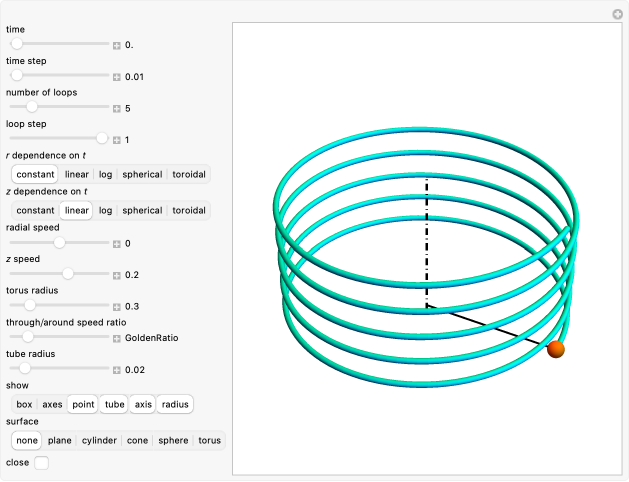The width and height of the screenshot is (629, 482).
Task: Click the orange point on the spiral
Action: [x=556, y=349]
